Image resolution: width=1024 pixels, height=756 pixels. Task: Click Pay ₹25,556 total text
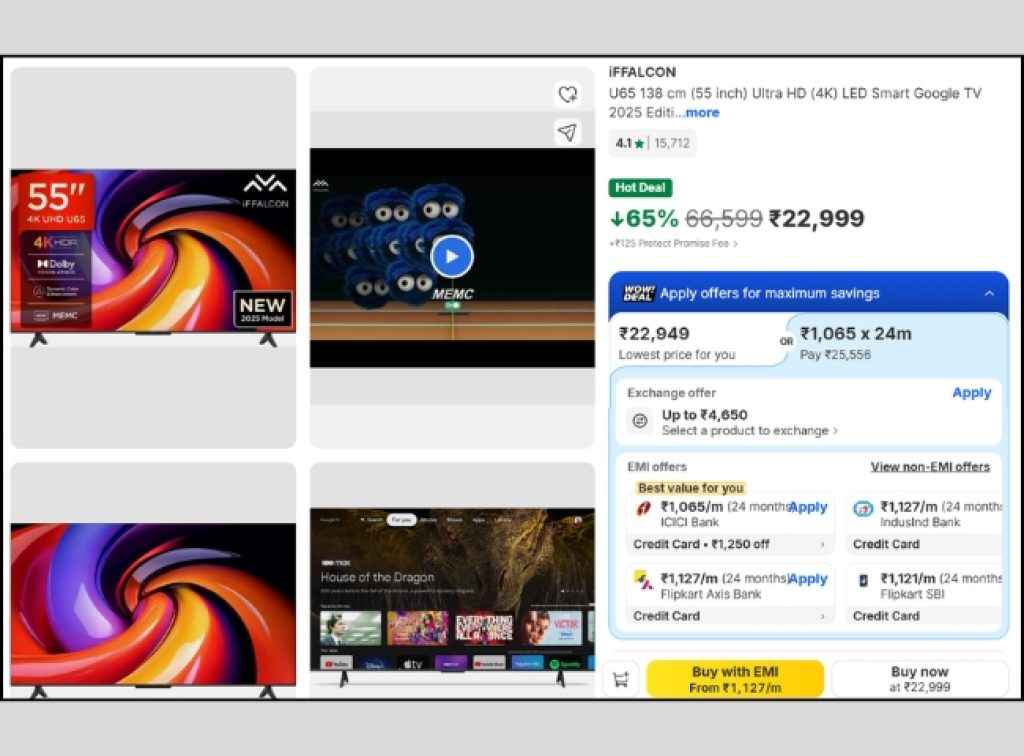835,355
